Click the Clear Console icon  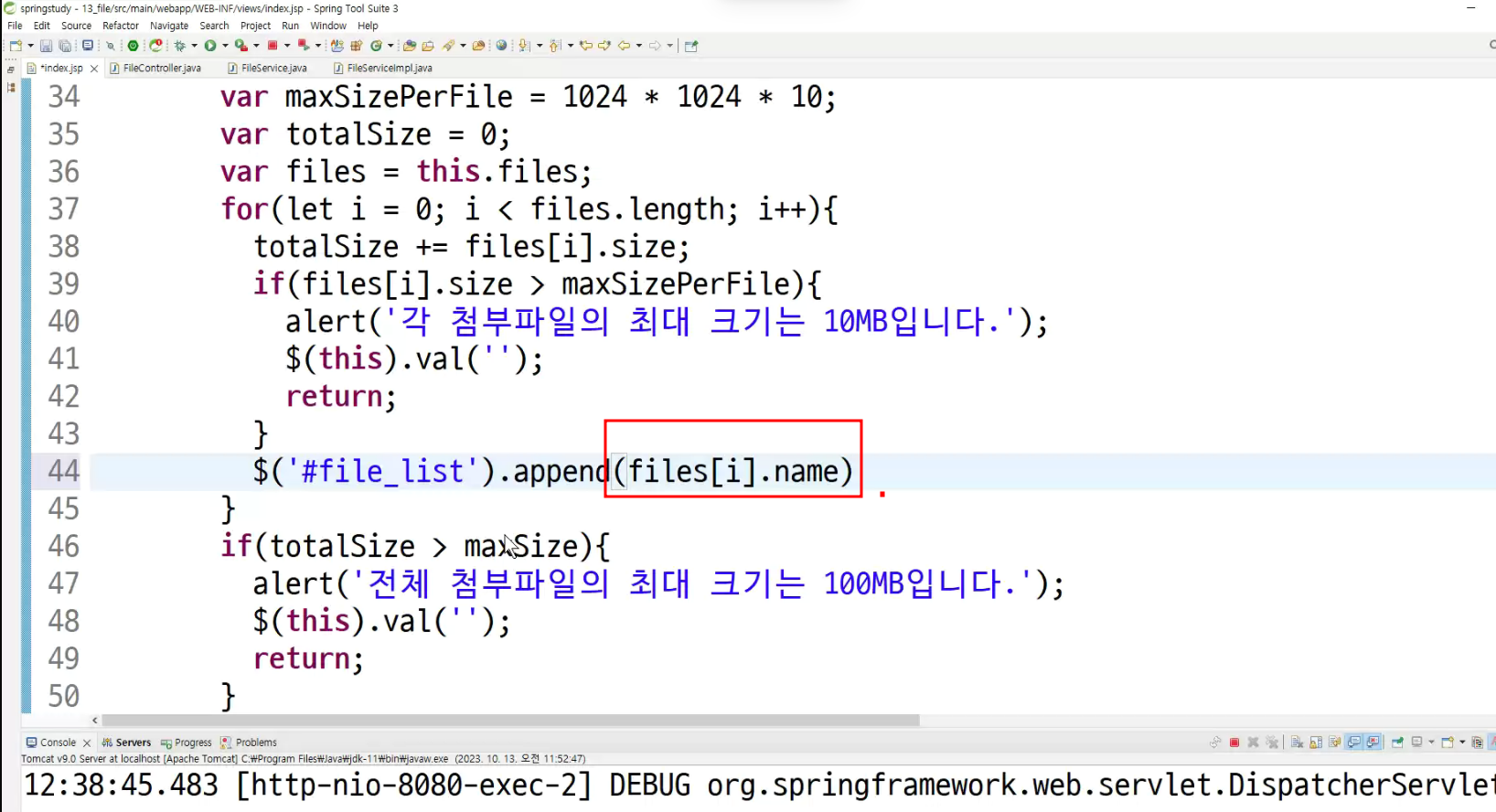click(1297, 743)
